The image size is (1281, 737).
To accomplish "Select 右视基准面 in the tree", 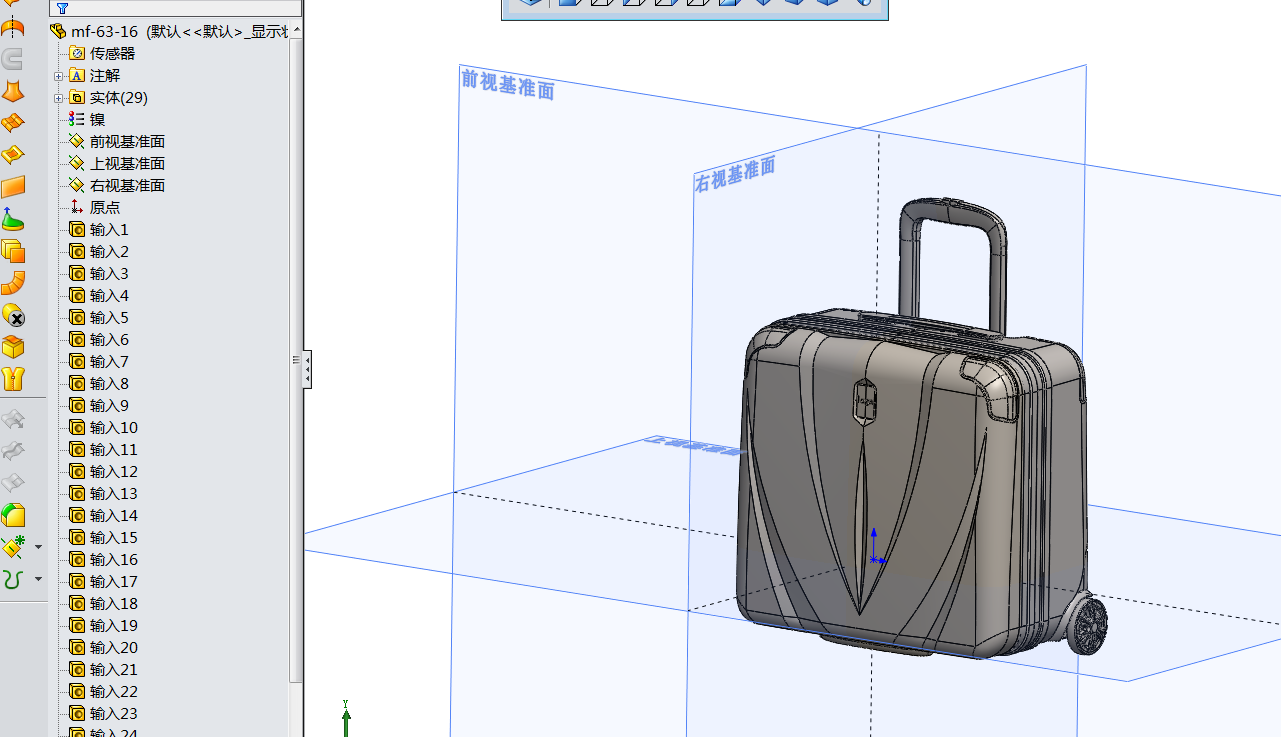I will point(117,186).
